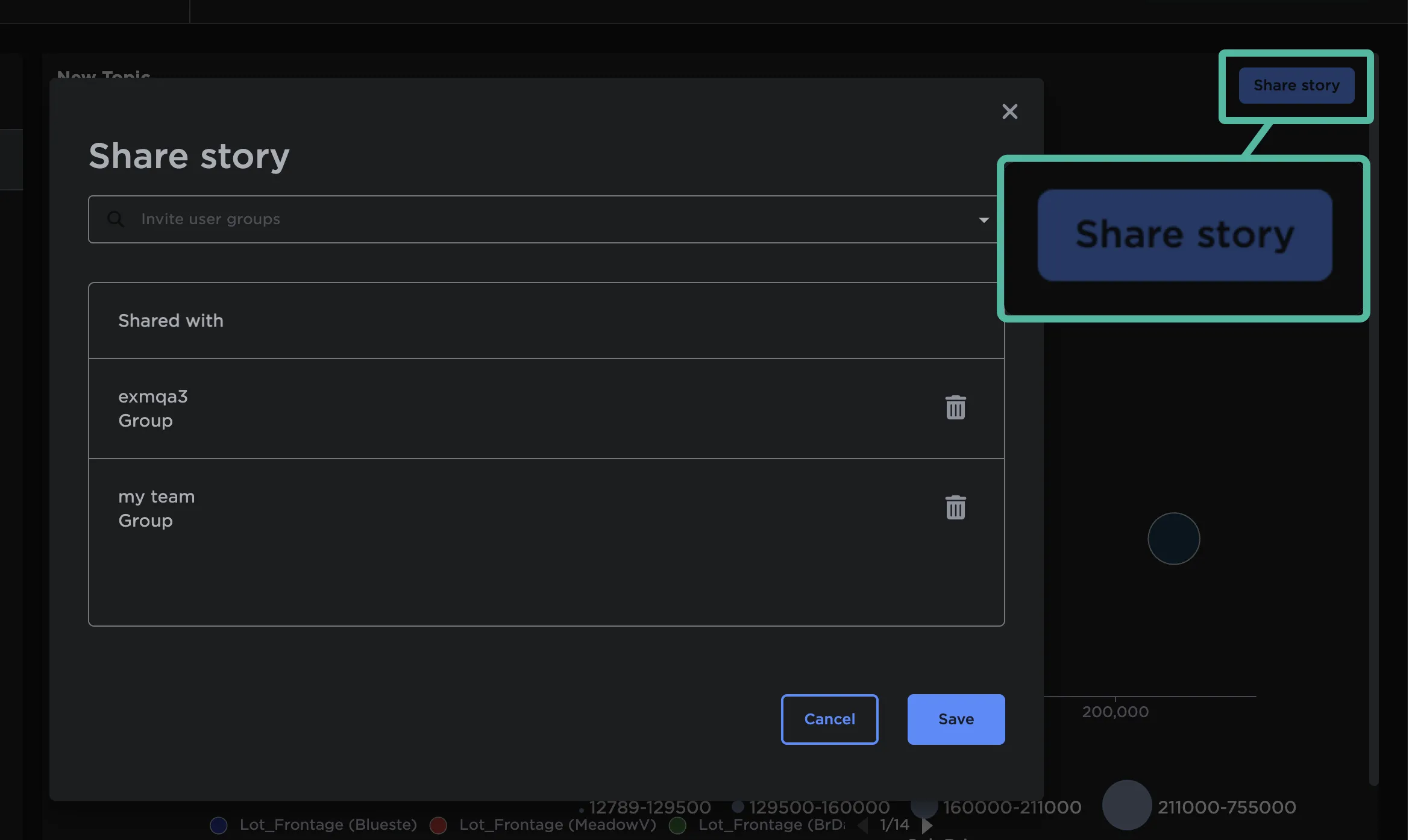The height and width of the screenshot is (840, 1409).
Task: Remove the my team group with the trash icon
Action: coord(955,508)
